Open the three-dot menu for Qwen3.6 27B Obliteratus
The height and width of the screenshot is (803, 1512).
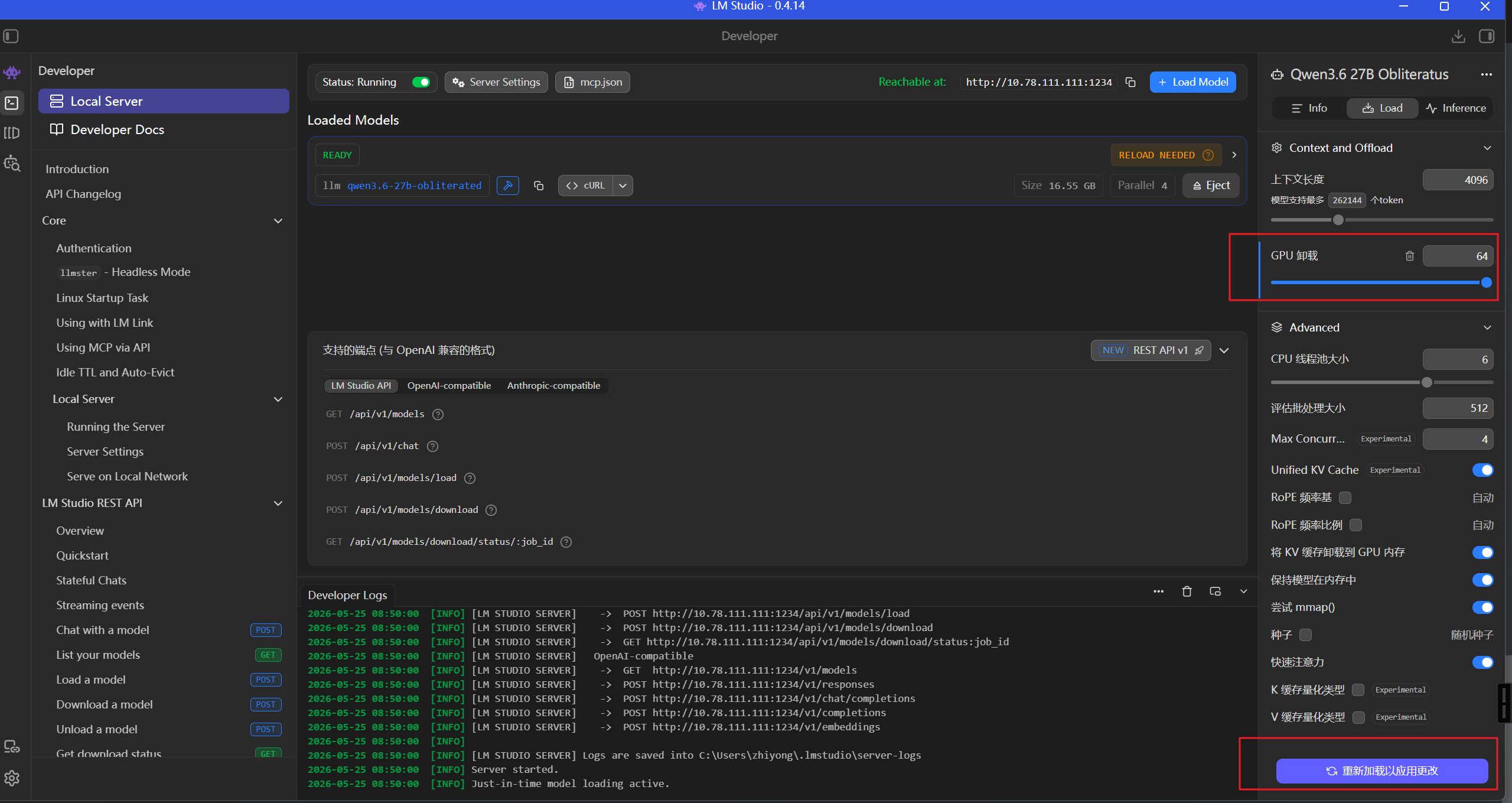point(1487,74)
